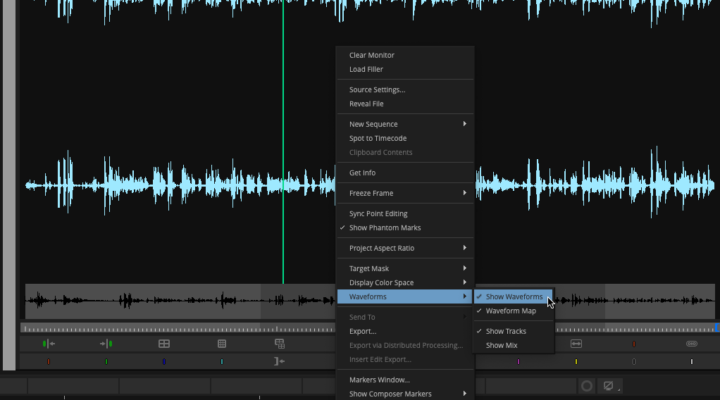Click the green marker with left arrow icon
The height and width of the screenshot is (400, 720).
(48, 344)
